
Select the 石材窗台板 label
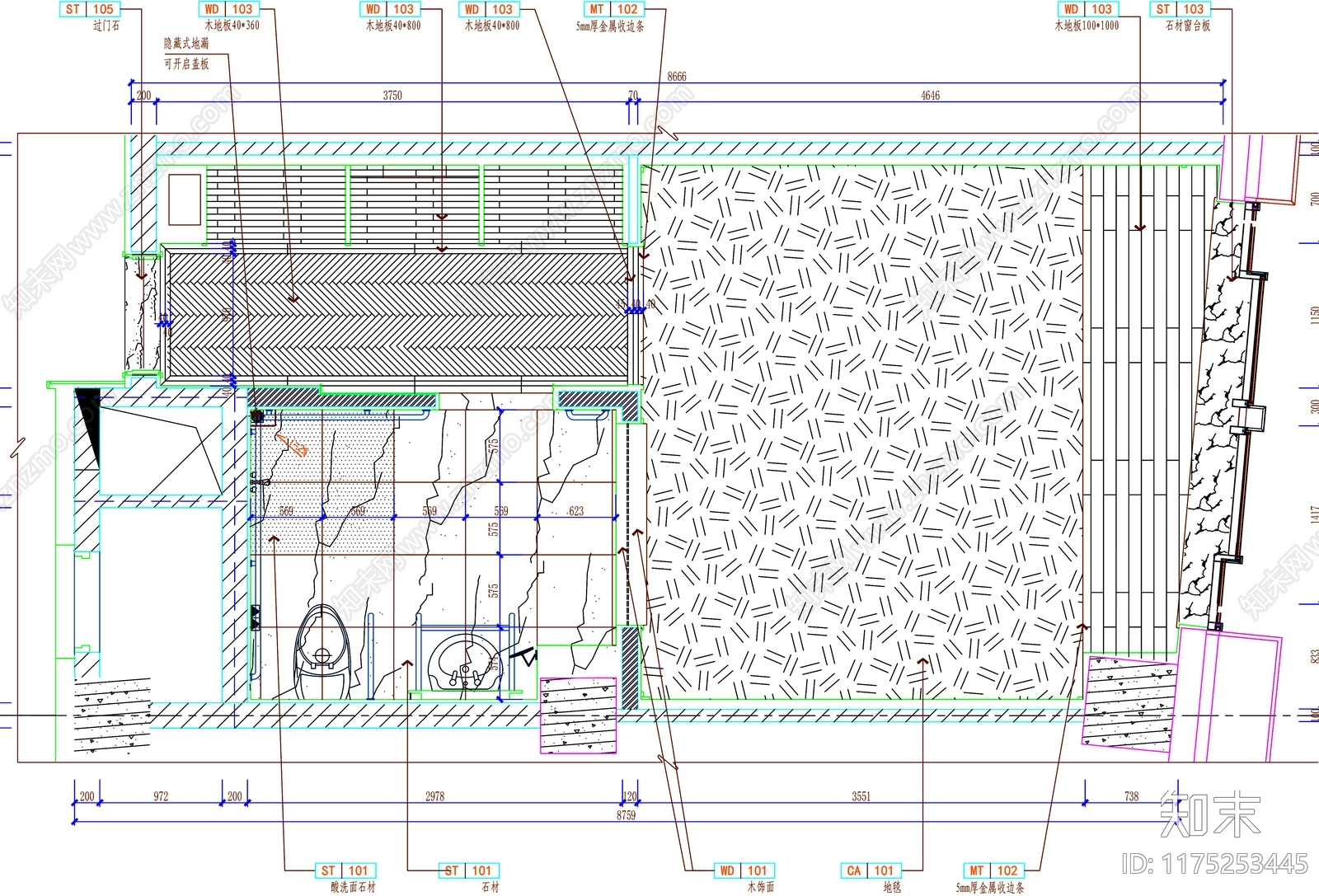click(1188, 26)
